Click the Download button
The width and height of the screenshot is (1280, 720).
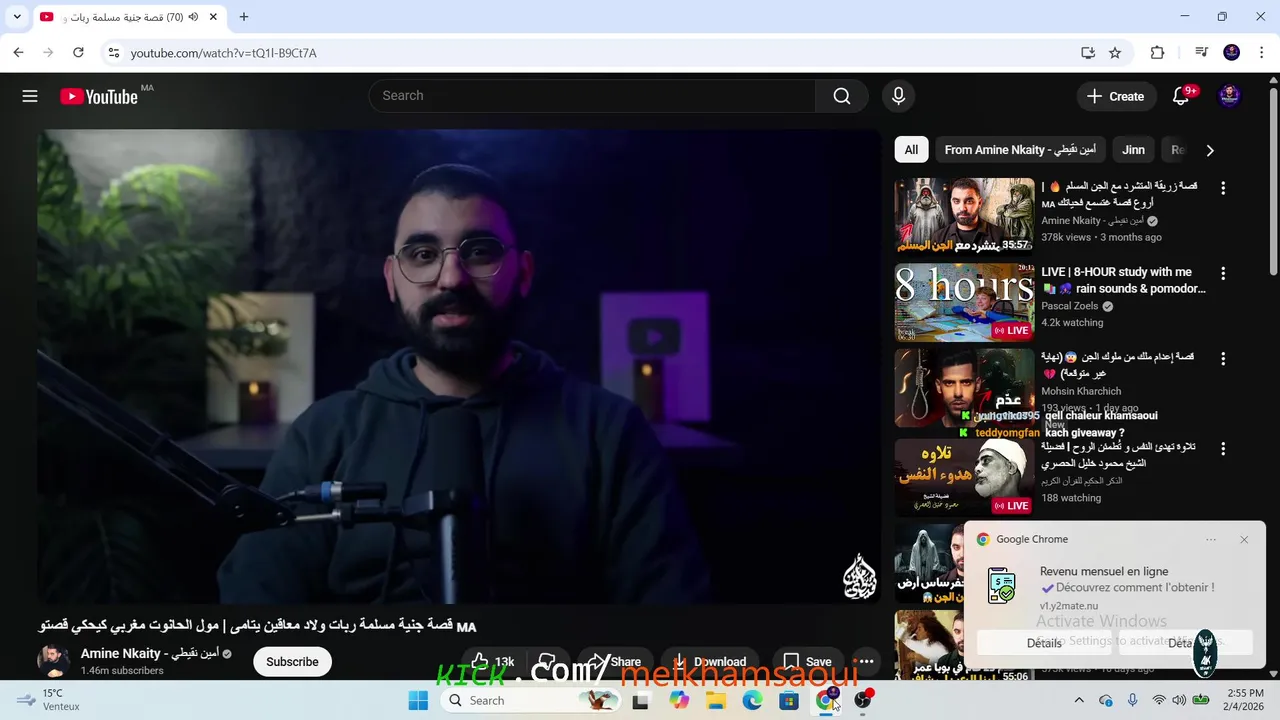pyautogui.click(x=708, y=661)
